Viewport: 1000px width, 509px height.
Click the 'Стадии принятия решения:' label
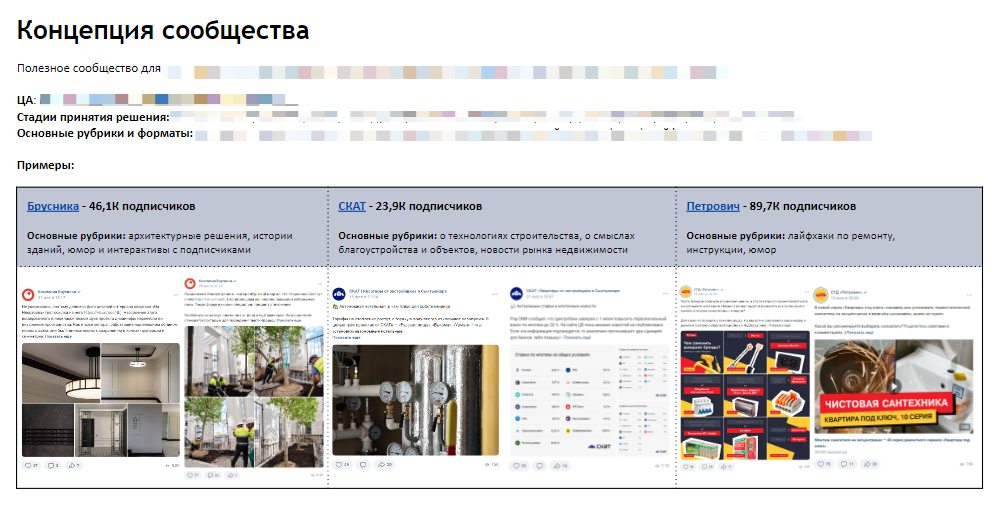point(93,117)
